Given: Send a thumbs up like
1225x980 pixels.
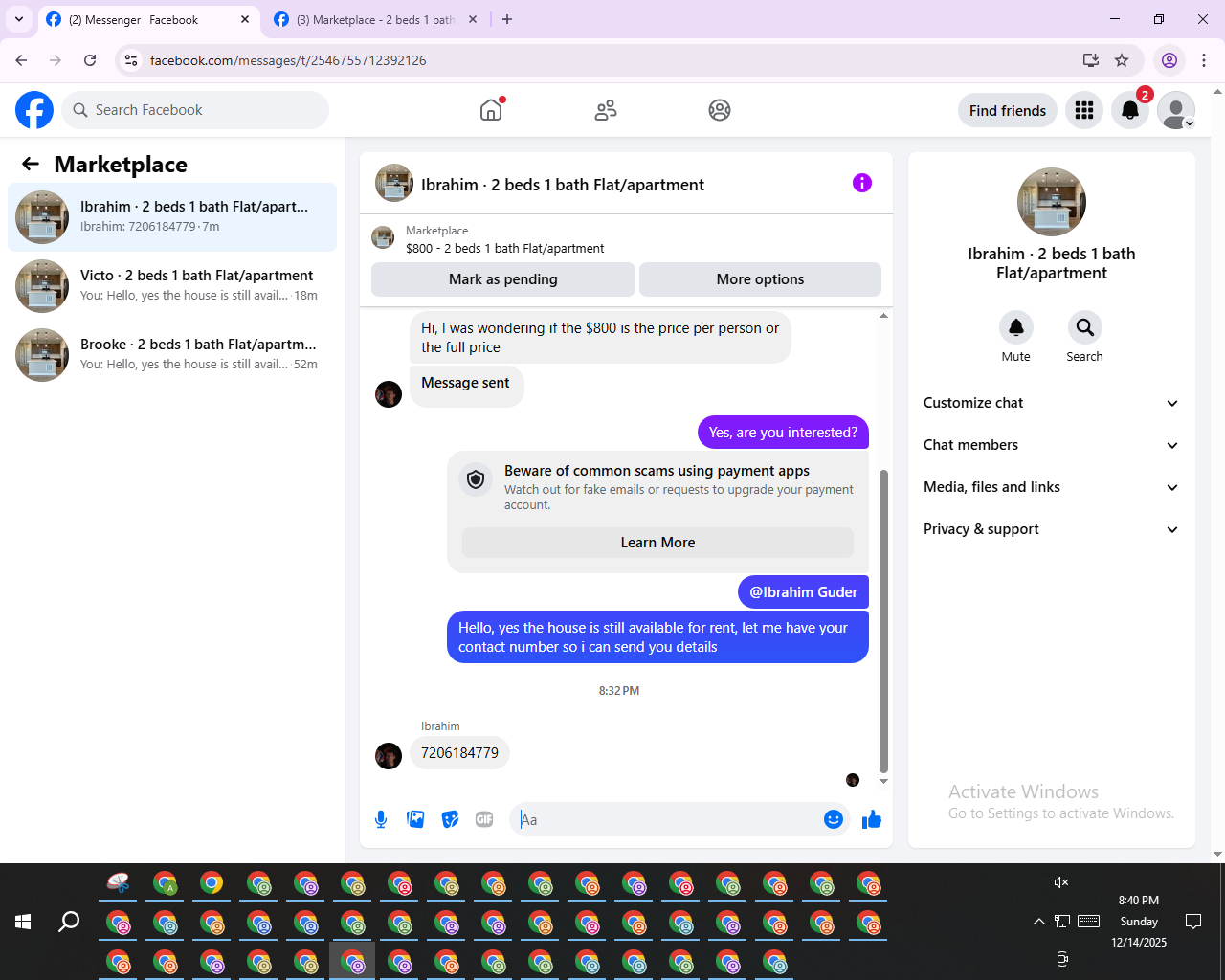Looking at the screenshot, I should 872,819.
